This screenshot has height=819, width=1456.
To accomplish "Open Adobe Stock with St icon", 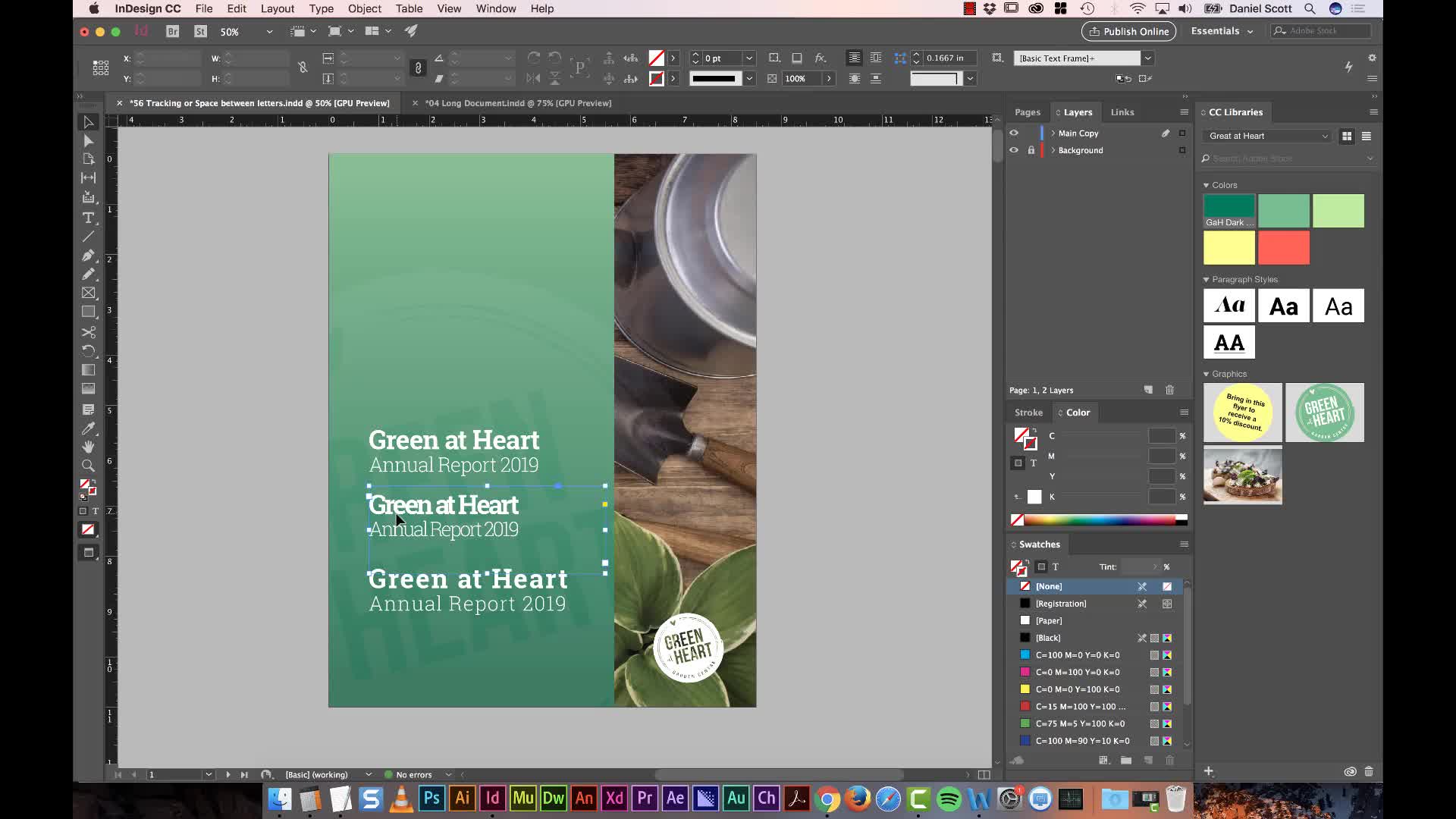I will click(x=200, y=31).
